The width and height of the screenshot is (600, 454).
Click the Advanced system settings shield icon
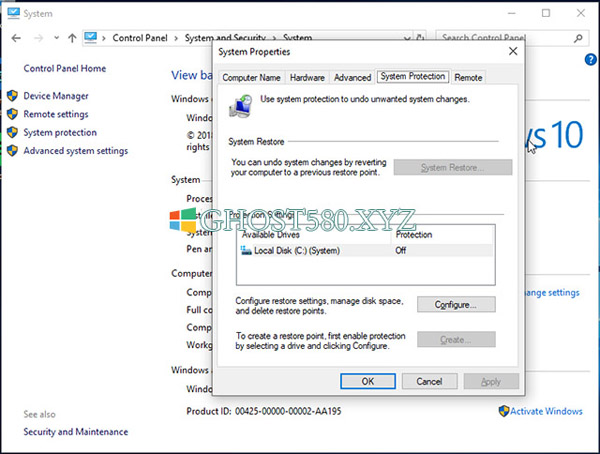click(12, 150)
